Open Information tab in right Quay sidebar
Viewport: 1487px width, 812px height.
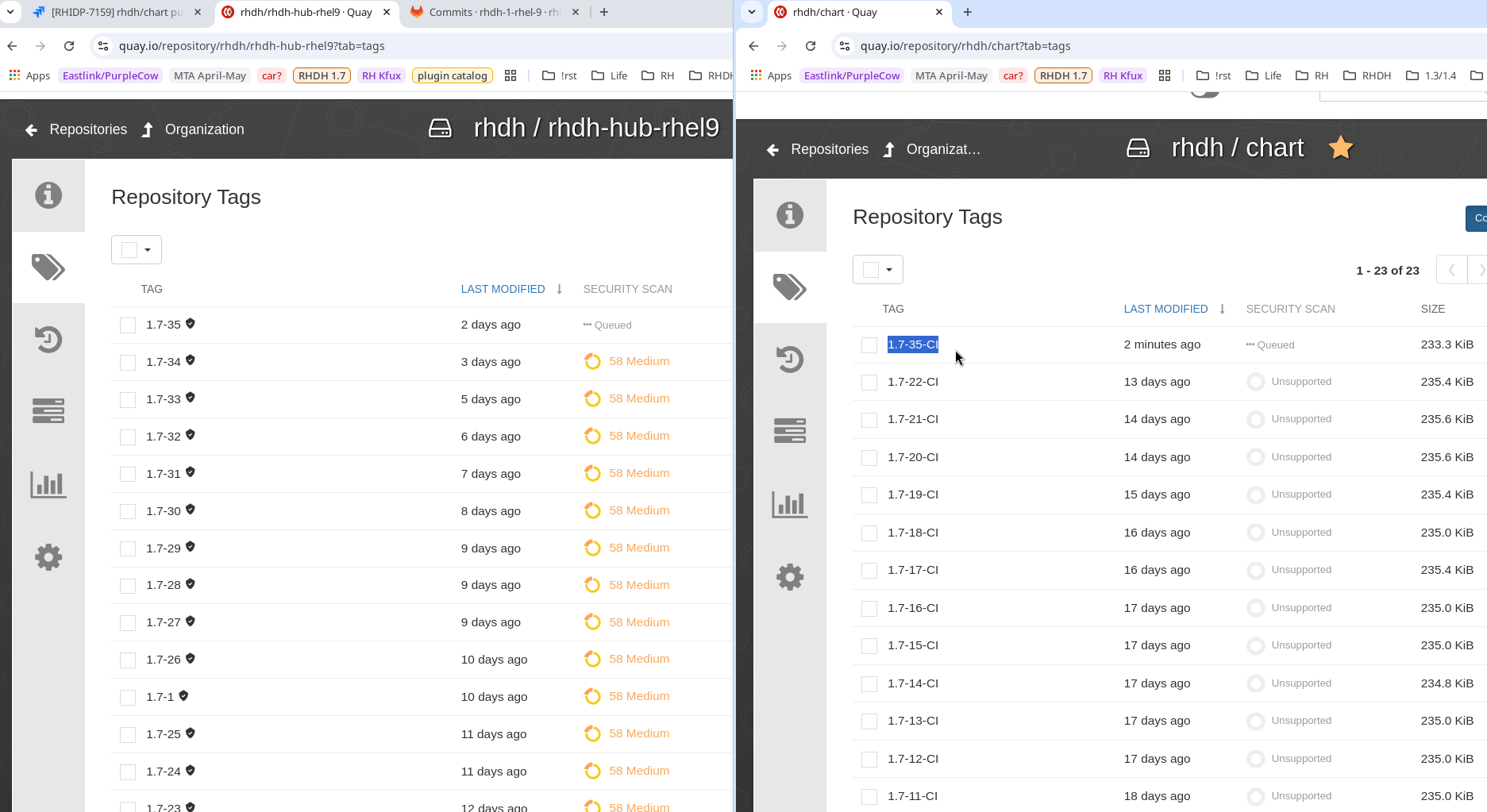click(789, 215)
